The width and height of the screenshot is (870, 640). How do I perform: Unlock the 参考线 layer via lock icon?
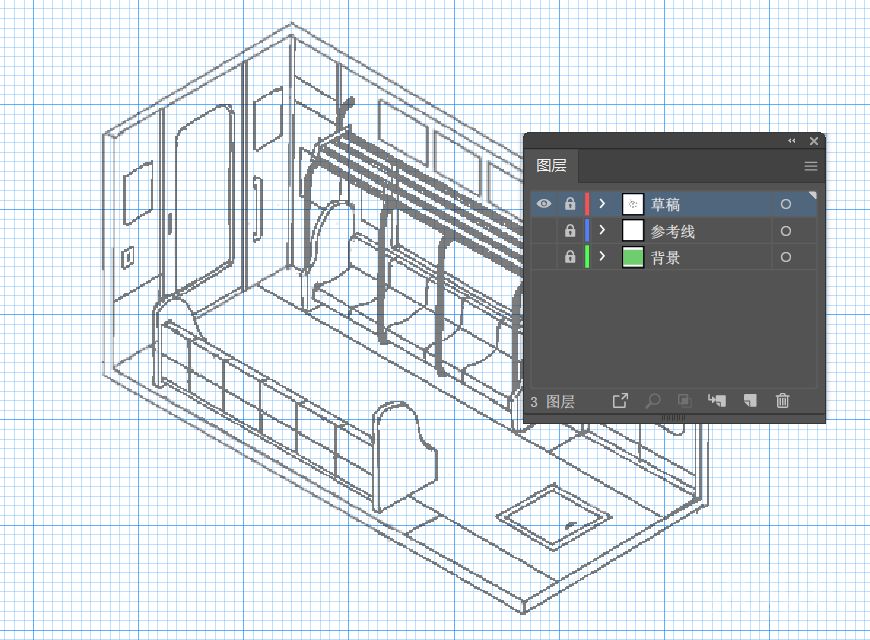[x=570, y=230]
